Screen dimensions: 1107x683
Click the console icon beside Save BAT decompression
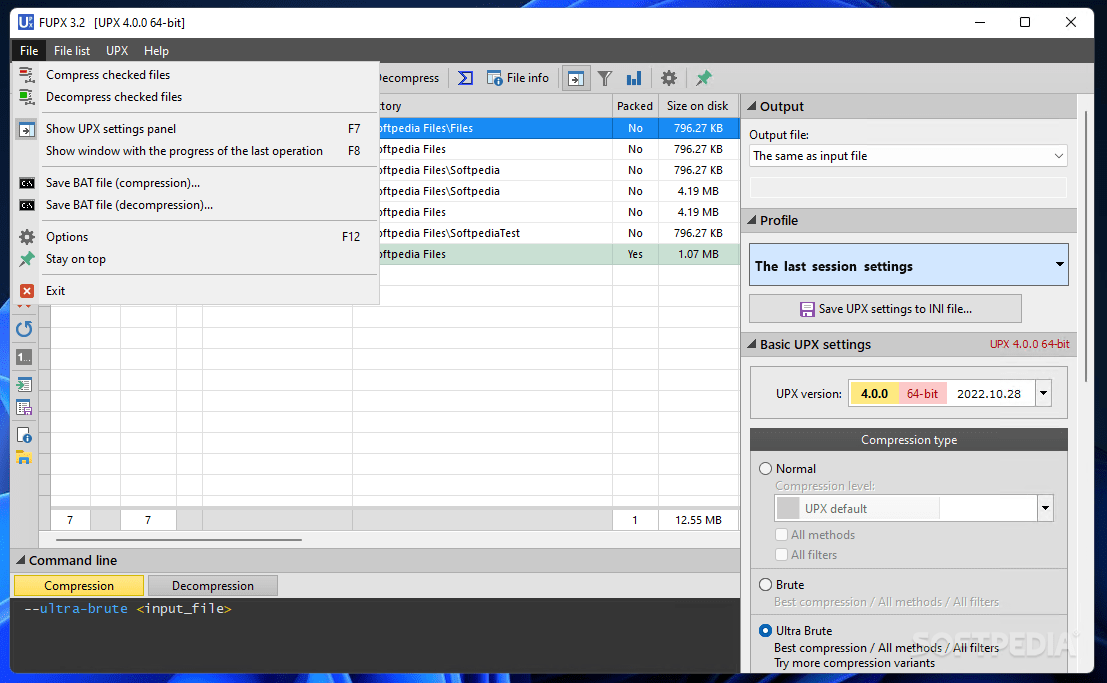tap(27, 205)
